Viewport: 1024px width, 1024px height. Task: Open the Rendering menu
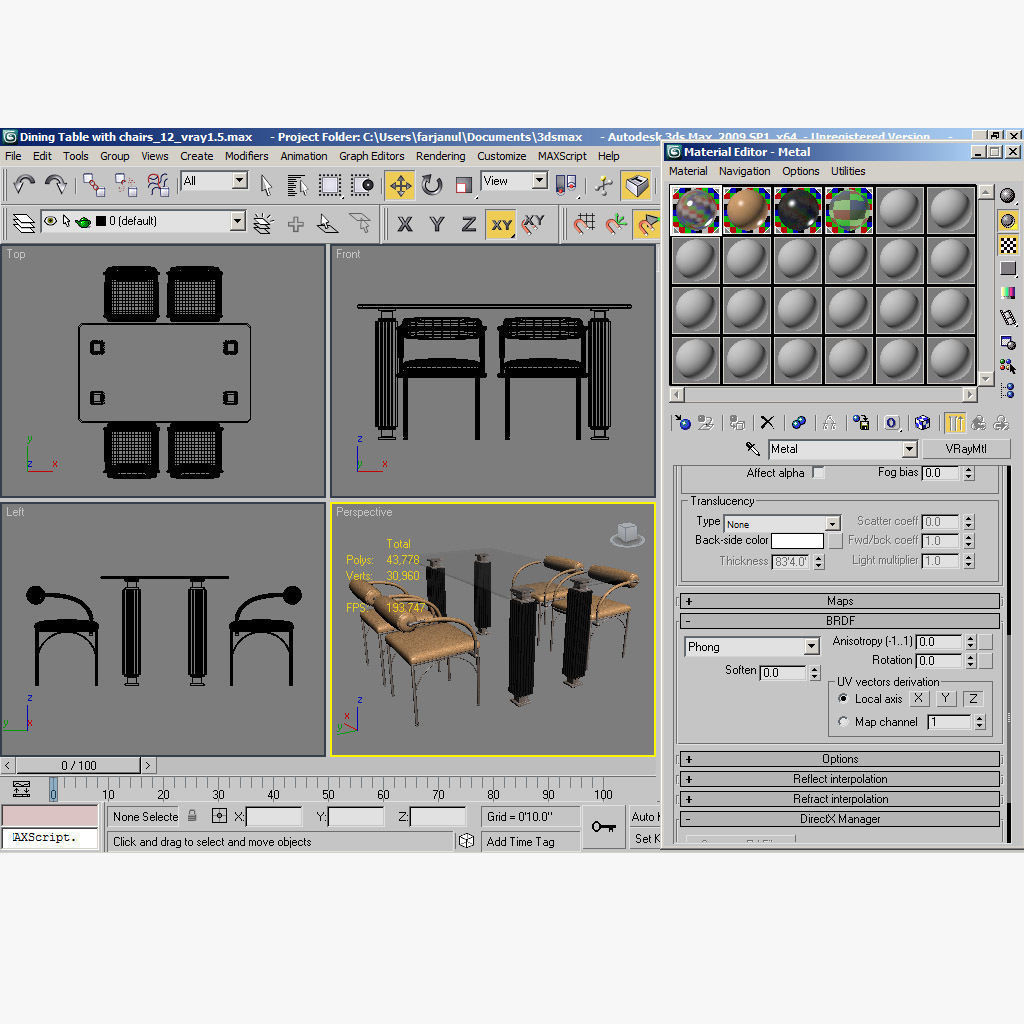(440, 156)
